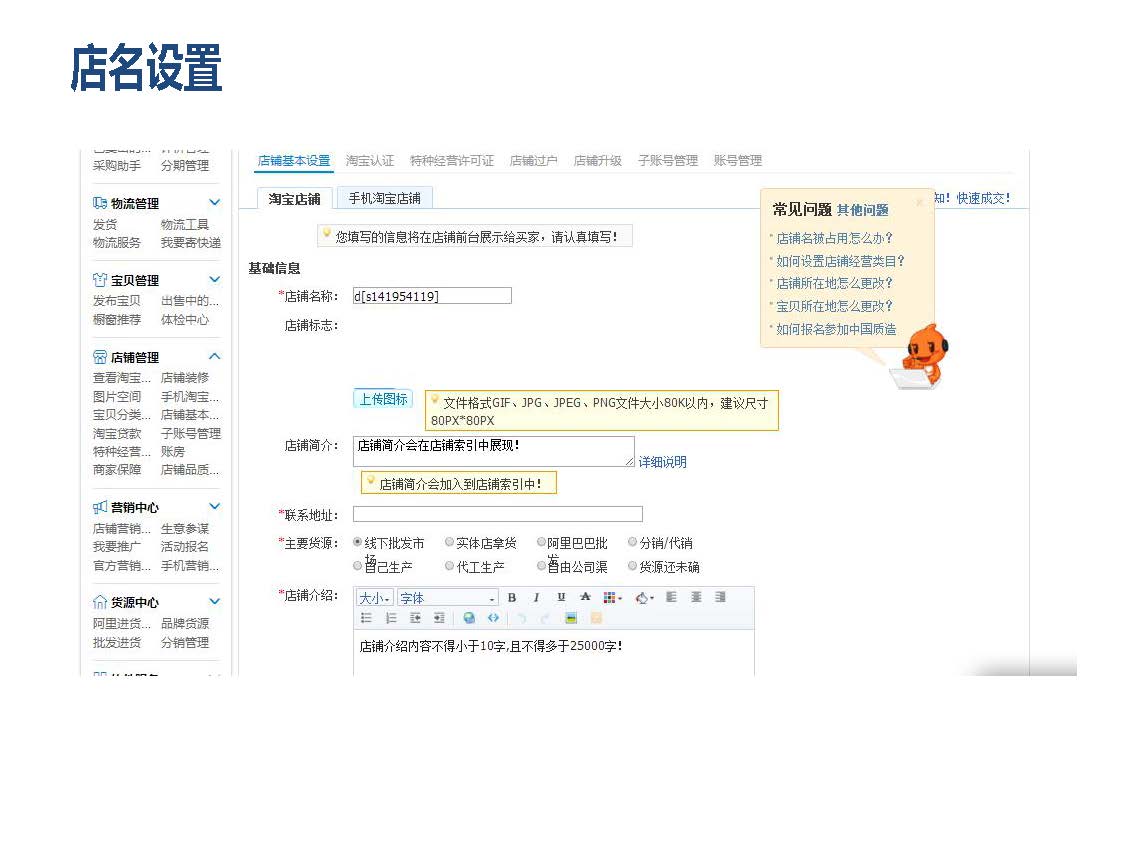Open the 大小 font size dropdown
Screen dimensions: 1140x855
(375, 598)
